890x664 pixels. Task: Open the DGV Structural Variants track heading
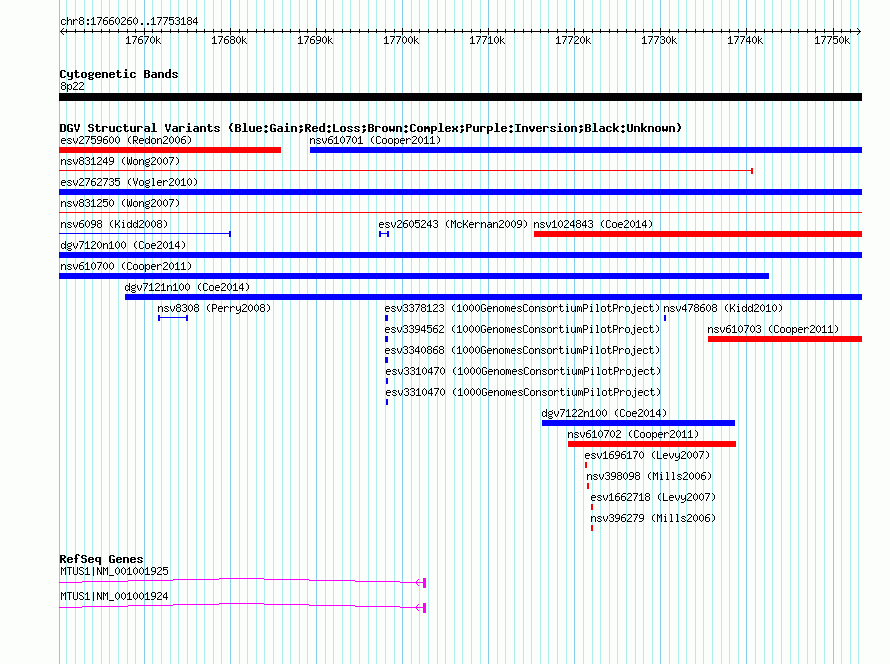click(370, 128)
